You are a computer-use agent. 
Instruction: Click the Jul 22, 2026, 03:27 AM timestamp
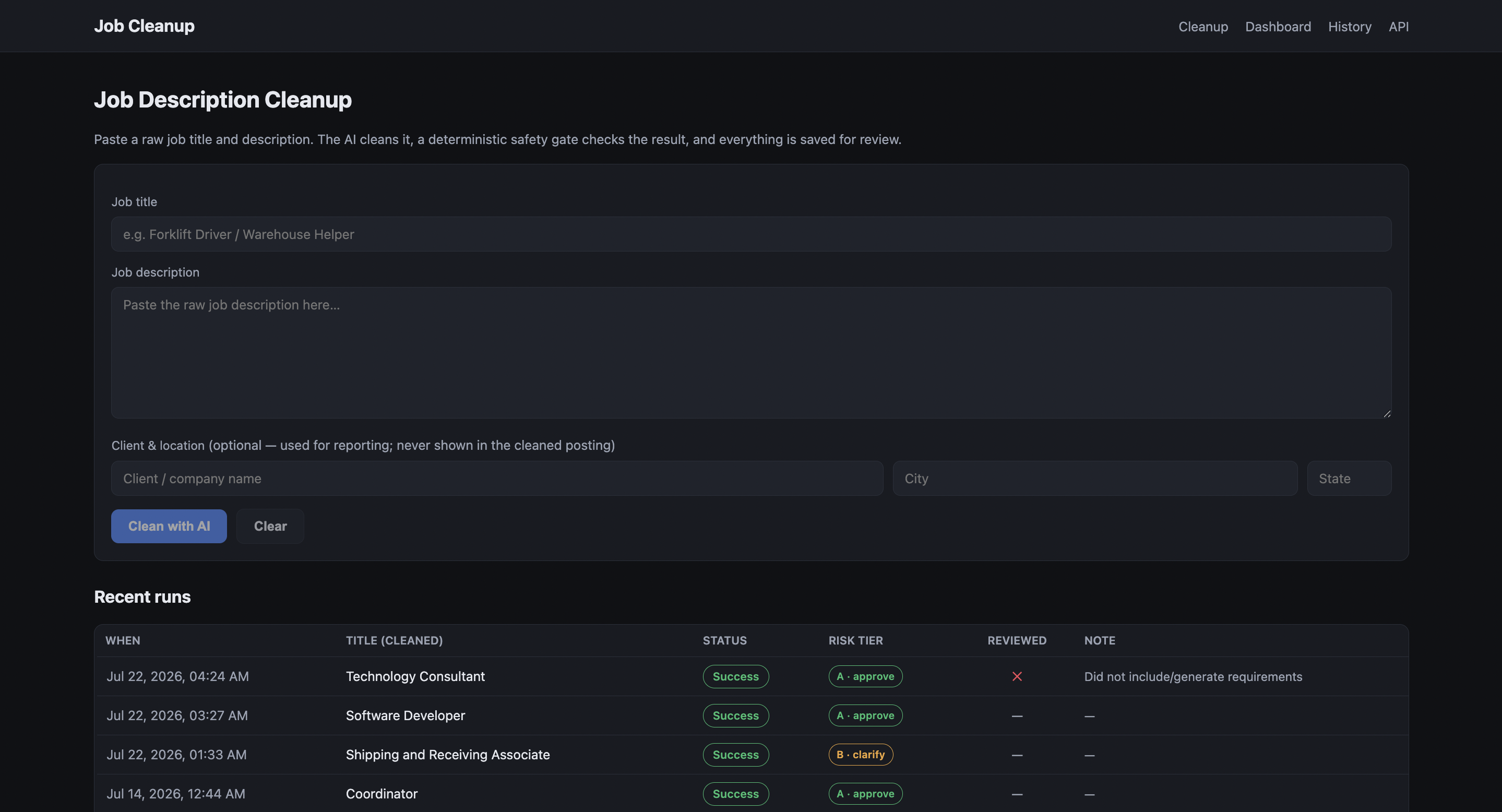click(x=177, y=716)
